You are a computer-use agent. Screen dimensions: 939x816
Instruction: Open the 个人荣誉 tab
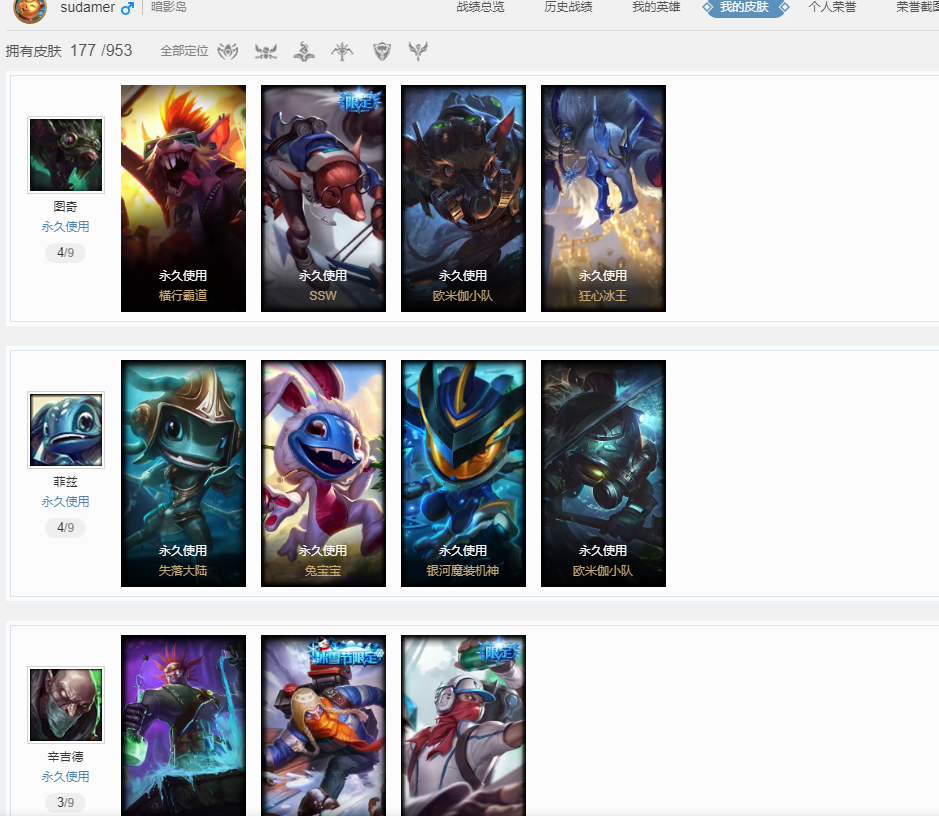832,7
